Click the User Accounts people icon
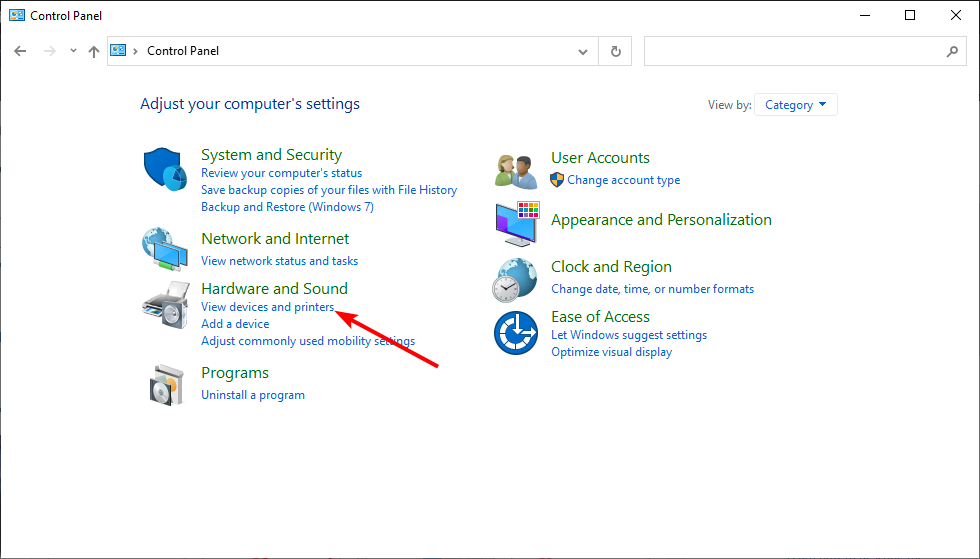 pyautogui.click(x=516, y=170)
